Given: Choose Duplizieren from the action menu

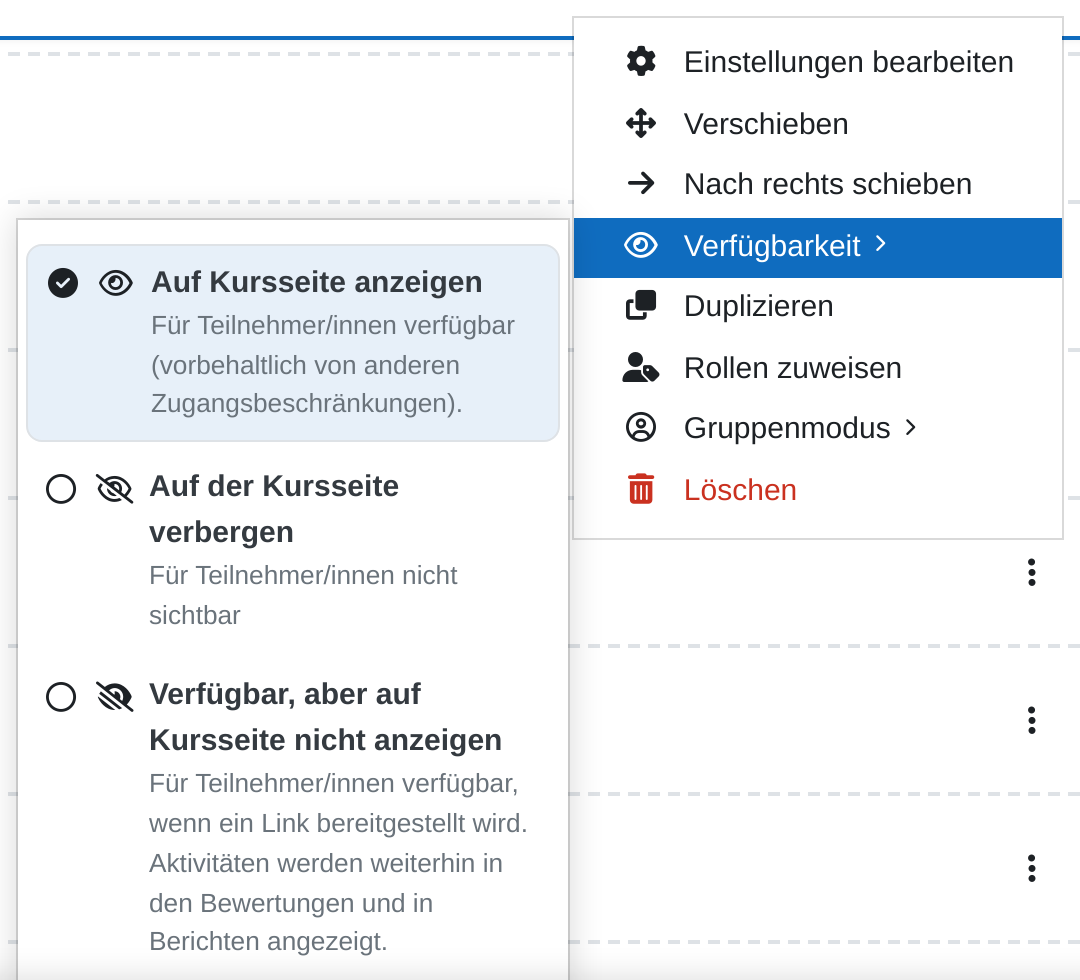Looking at the screenshot, I should point(818,305).
